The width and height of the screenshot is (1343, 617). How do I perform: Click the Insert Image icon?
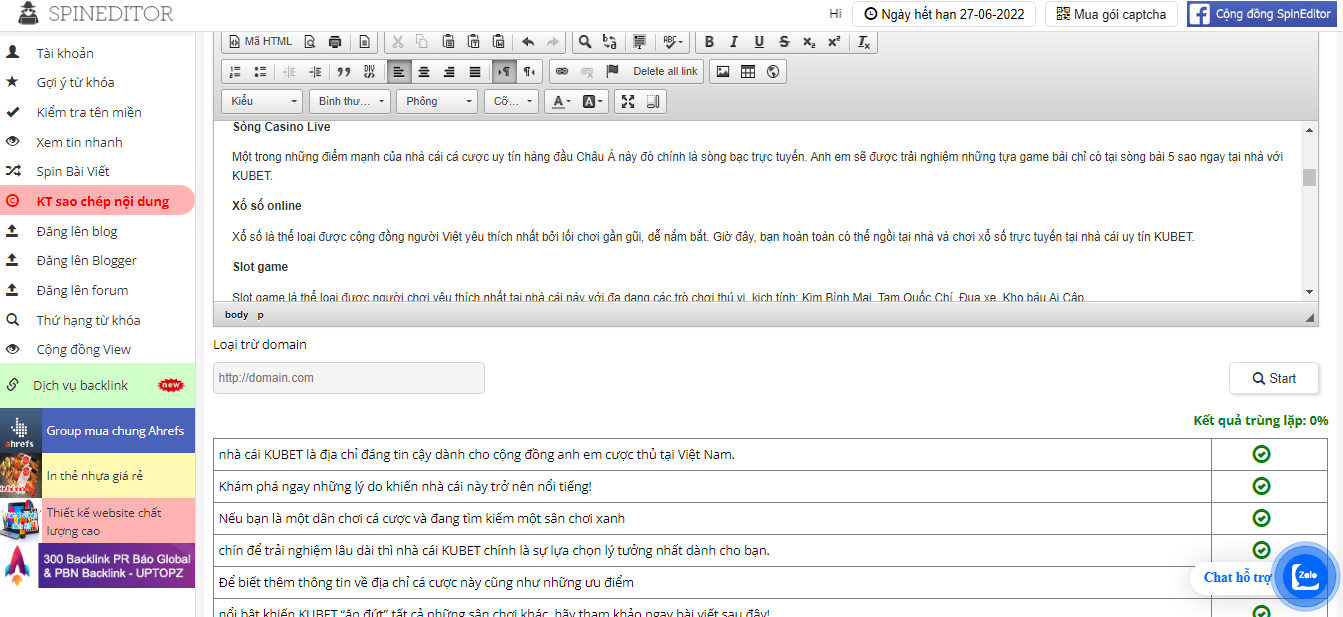click(723, 72)
